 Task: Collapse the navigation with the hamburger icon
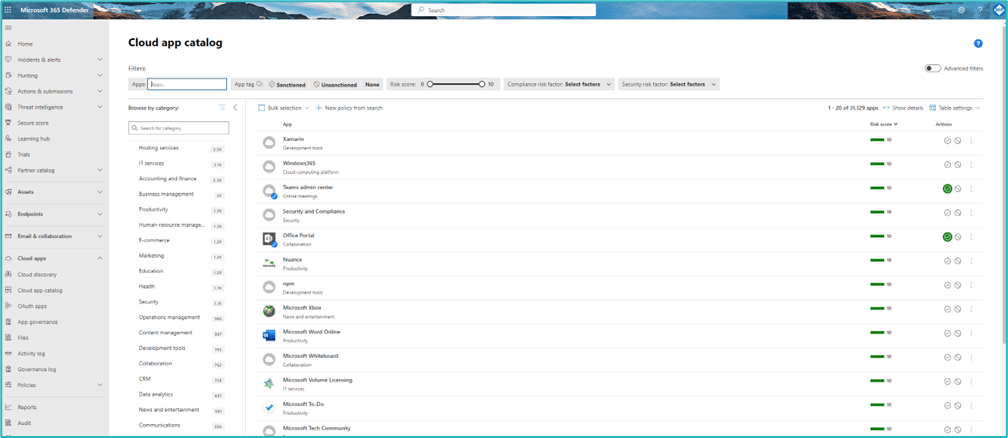pos(8,28)
